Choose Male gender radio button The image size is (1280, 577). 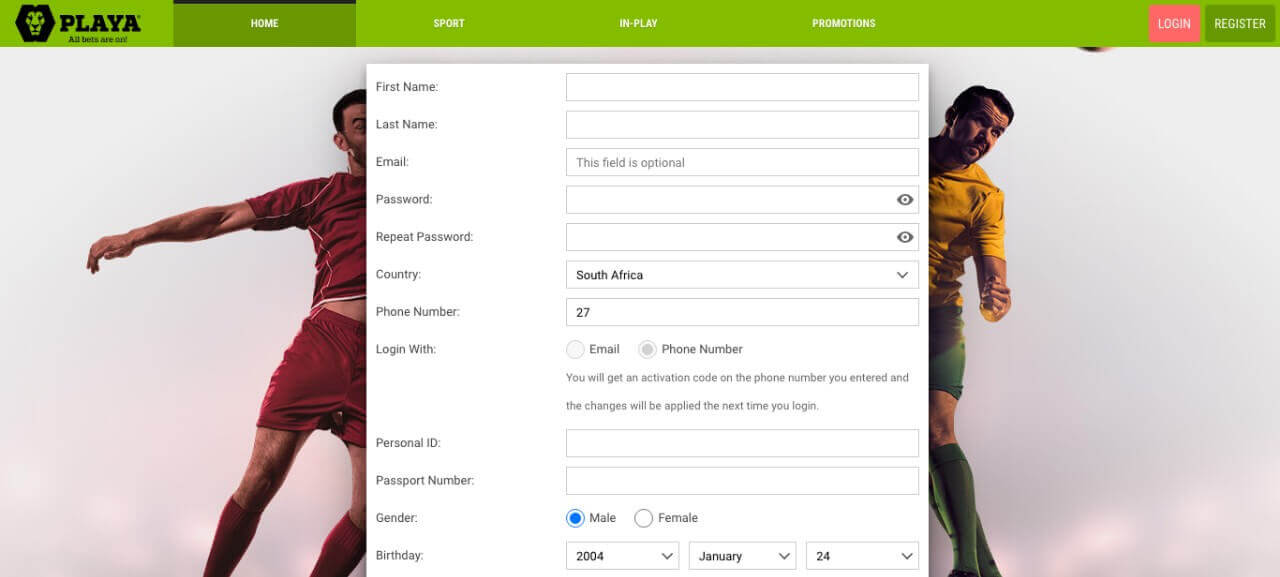coord(575,518)
